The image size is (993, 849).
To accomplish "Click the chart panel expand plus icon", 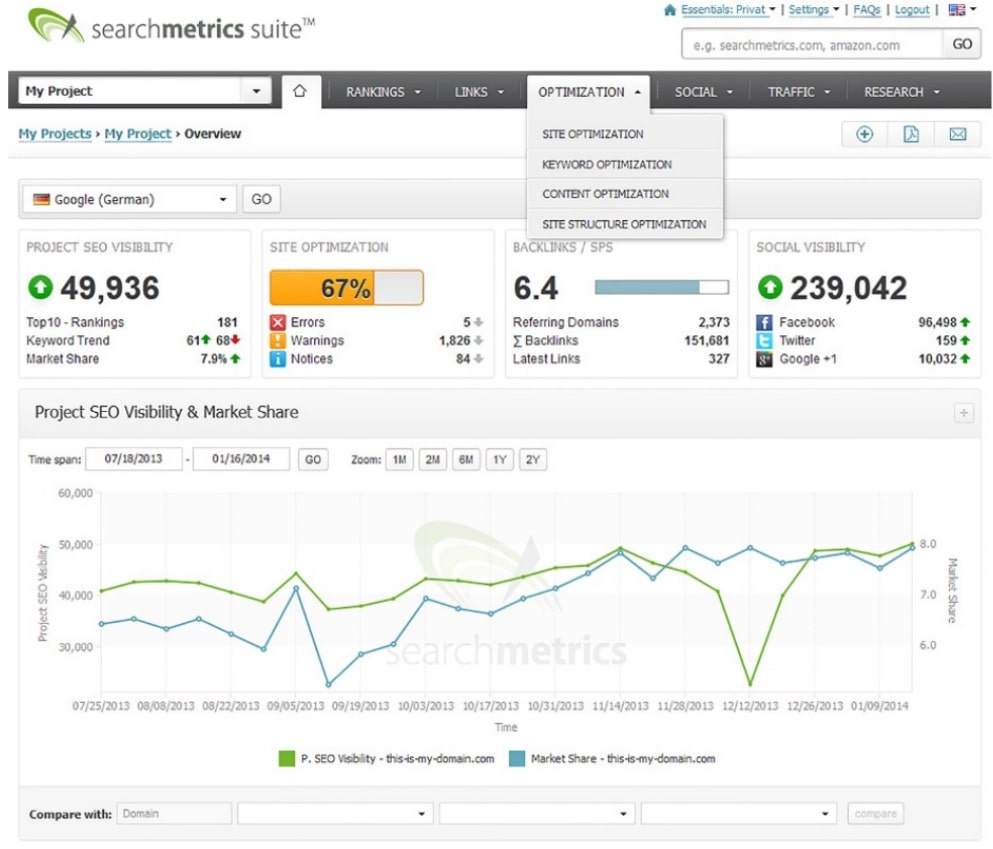I will 963,413.
